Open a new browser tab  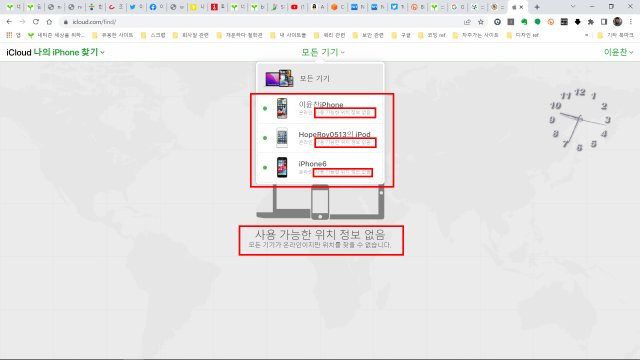[537, 7]
